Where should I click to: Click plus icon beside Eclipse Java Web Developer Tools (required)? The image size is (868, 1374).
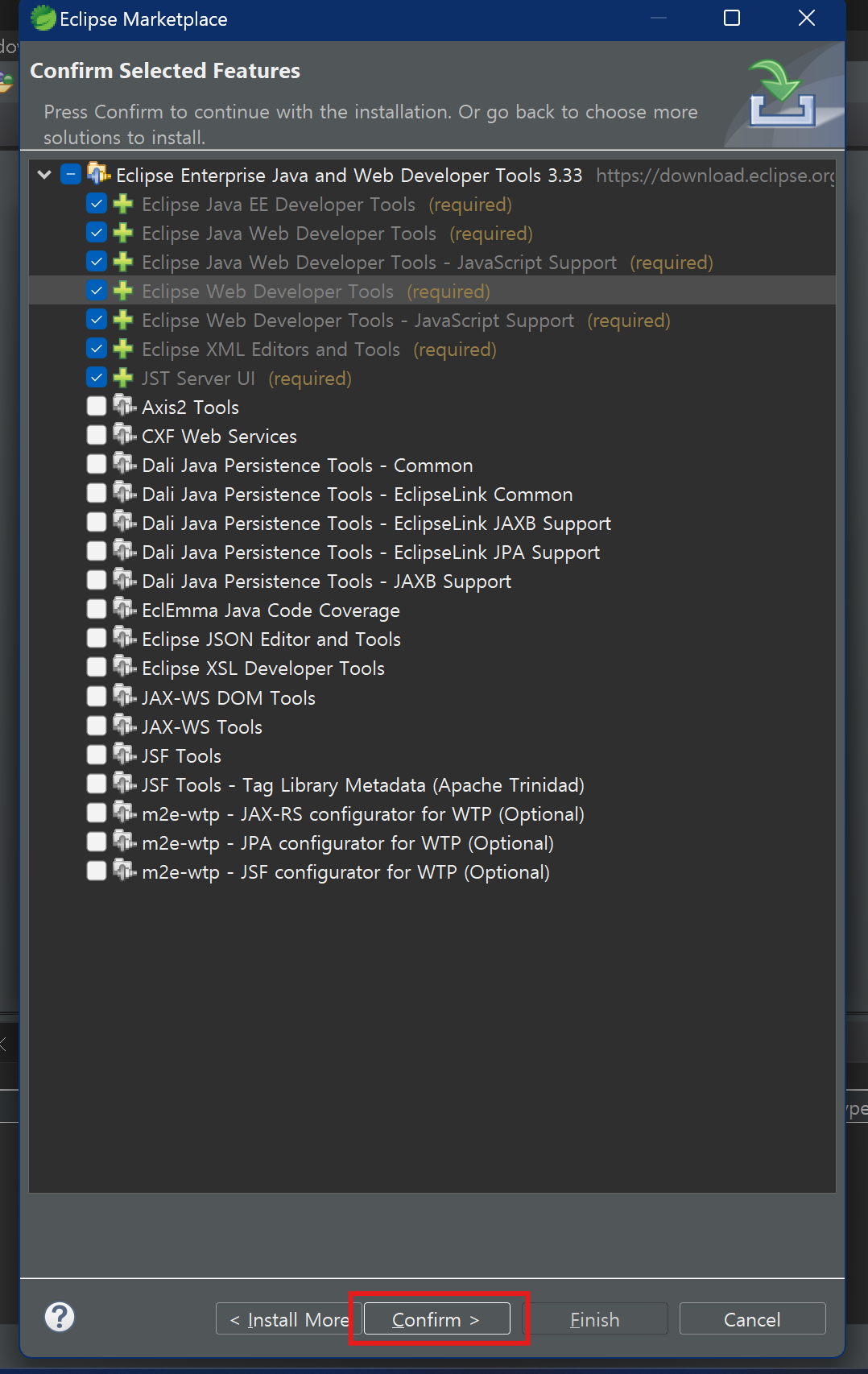[123, 233]
